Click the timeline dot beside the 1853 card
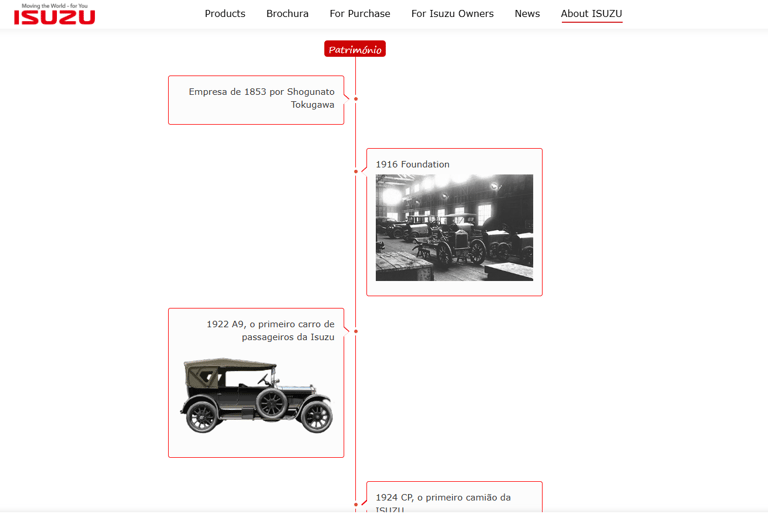The width and height of the screenshot is (768, 521). [x=356, y=99]
